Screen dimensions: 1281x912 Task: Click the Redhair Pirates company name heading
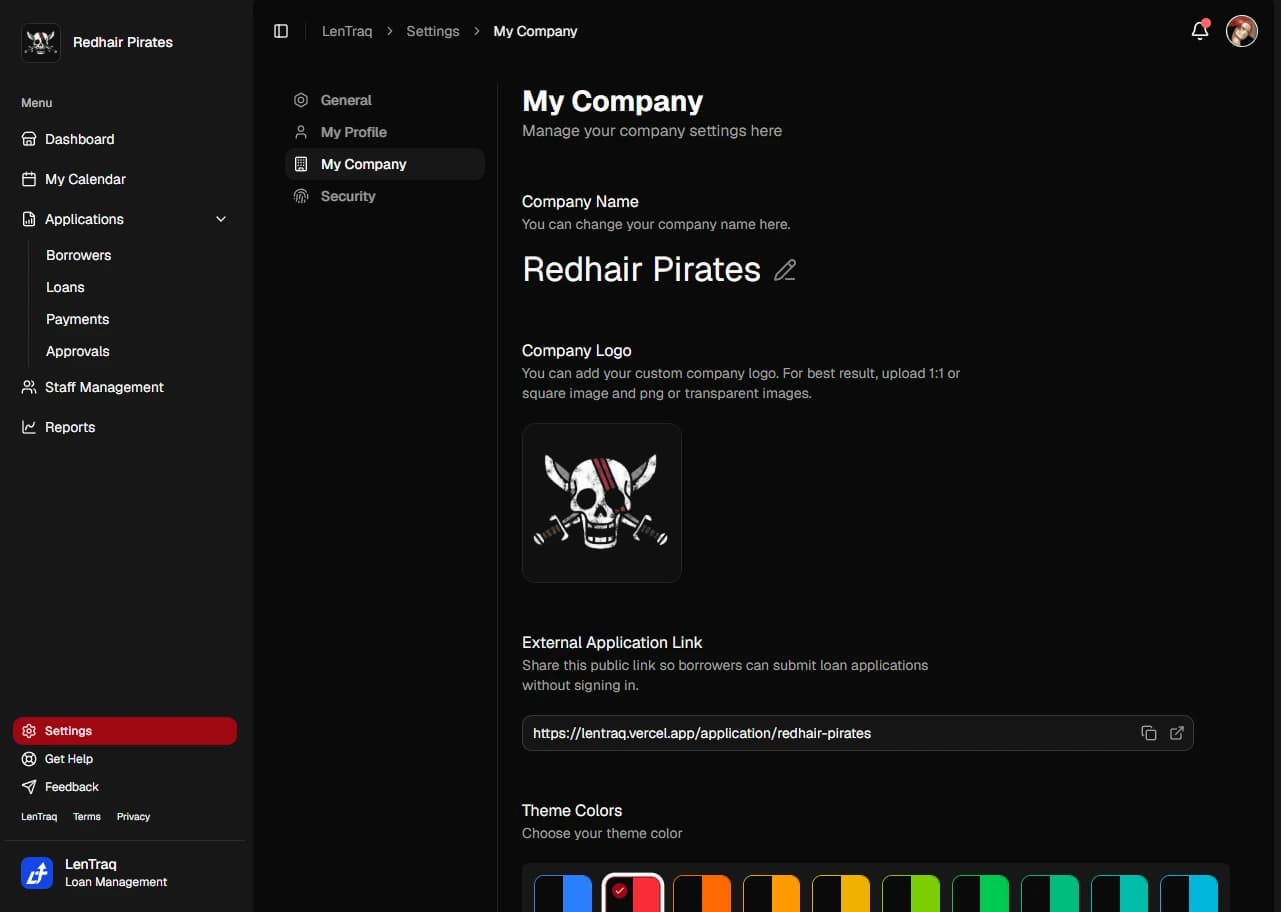pyautogui.click(x=642, y=270)
